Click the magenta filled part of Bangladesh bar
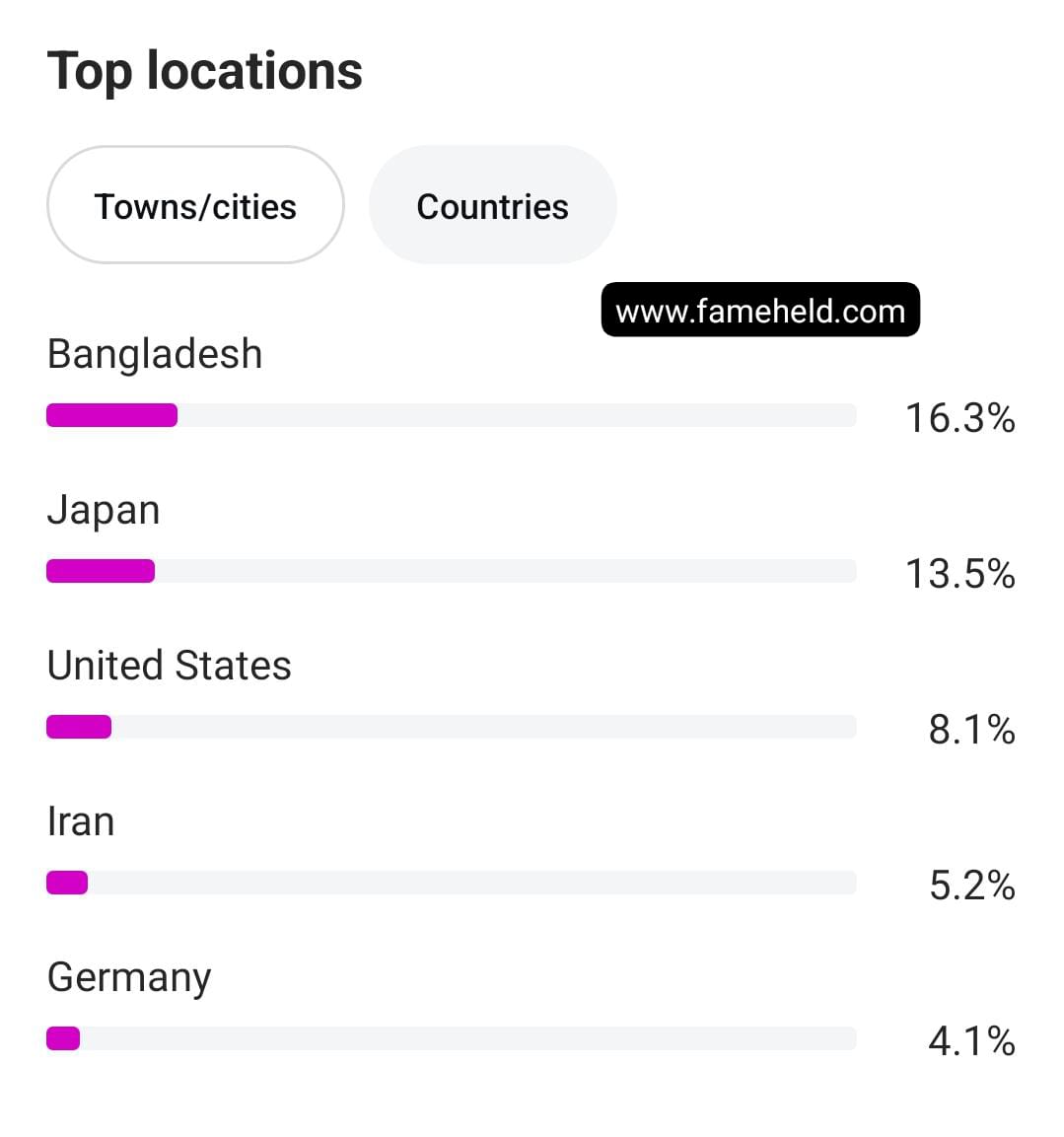This screenshot has width=1064, height=1137. [x=111, y=415]
